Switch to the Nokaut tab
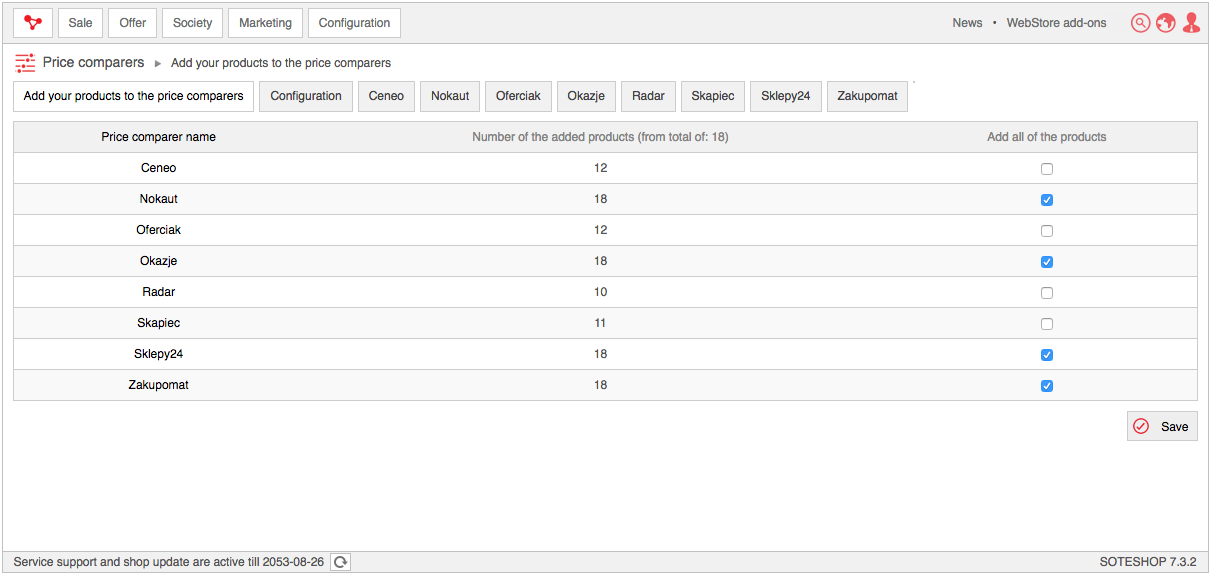This screenshot has width=1210, height=575. click(x=450, y=96)
